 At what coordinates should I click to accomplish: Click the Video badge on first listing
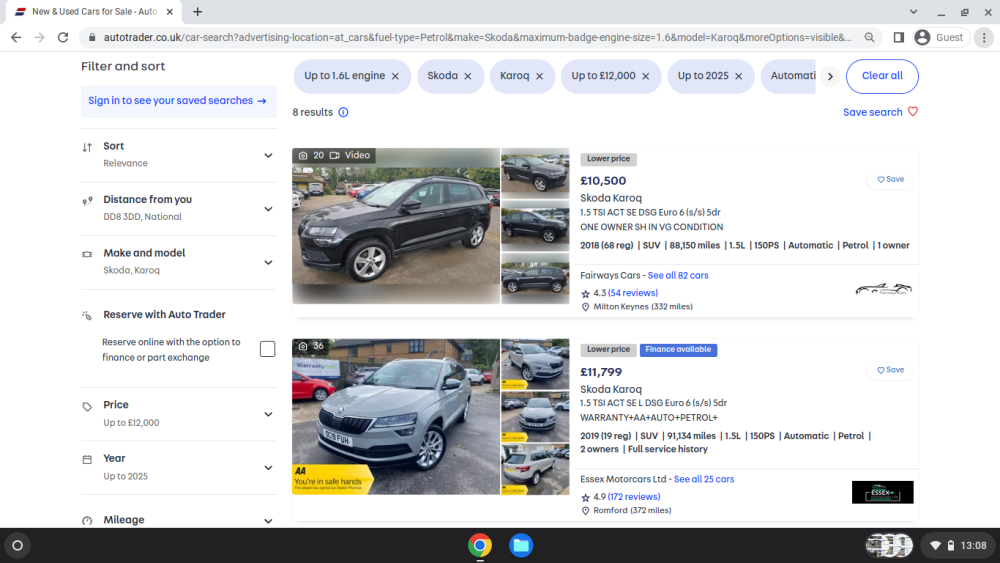pos(350,155)
